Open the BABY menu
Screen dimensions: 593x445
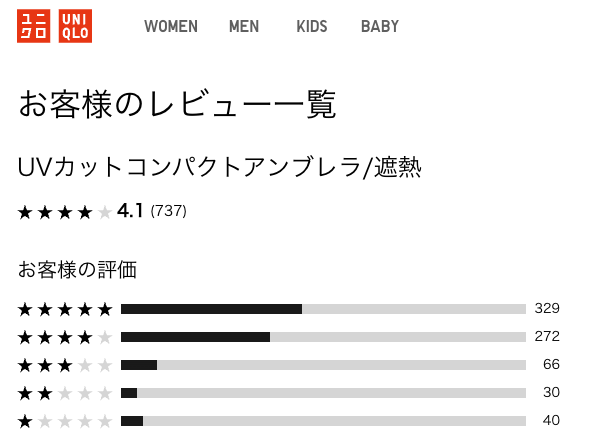[380, 26]
